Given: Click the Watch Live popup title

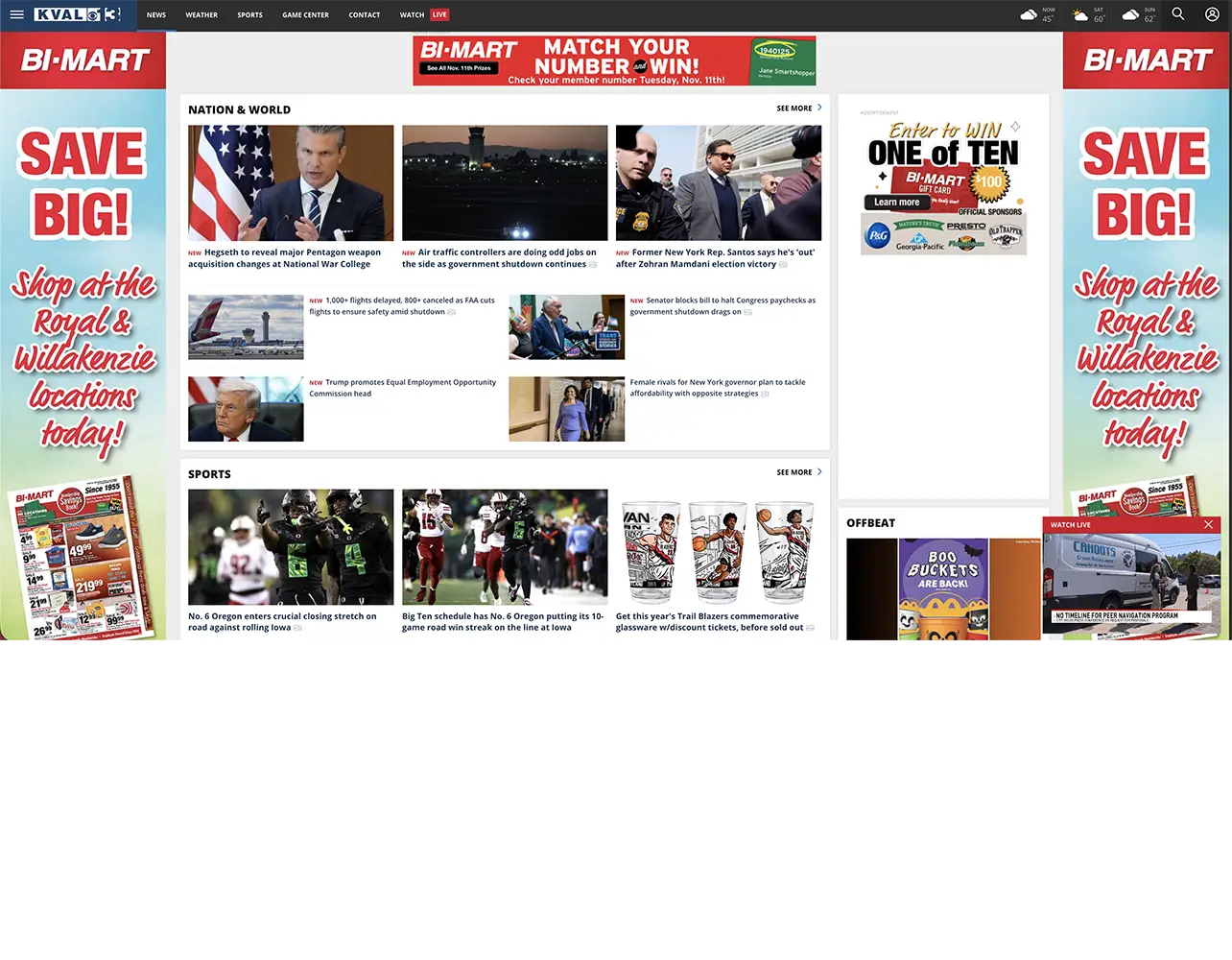Looking at the screenshot, I should point(1071,525).
